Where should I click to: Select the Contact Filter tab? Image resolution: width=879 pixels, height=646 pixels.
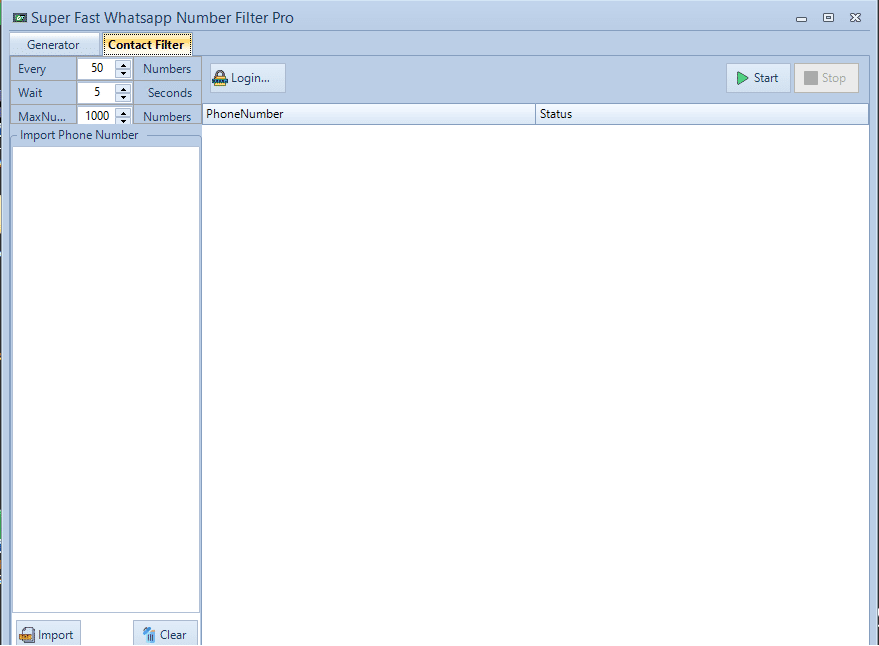click(x=147, y=45)
